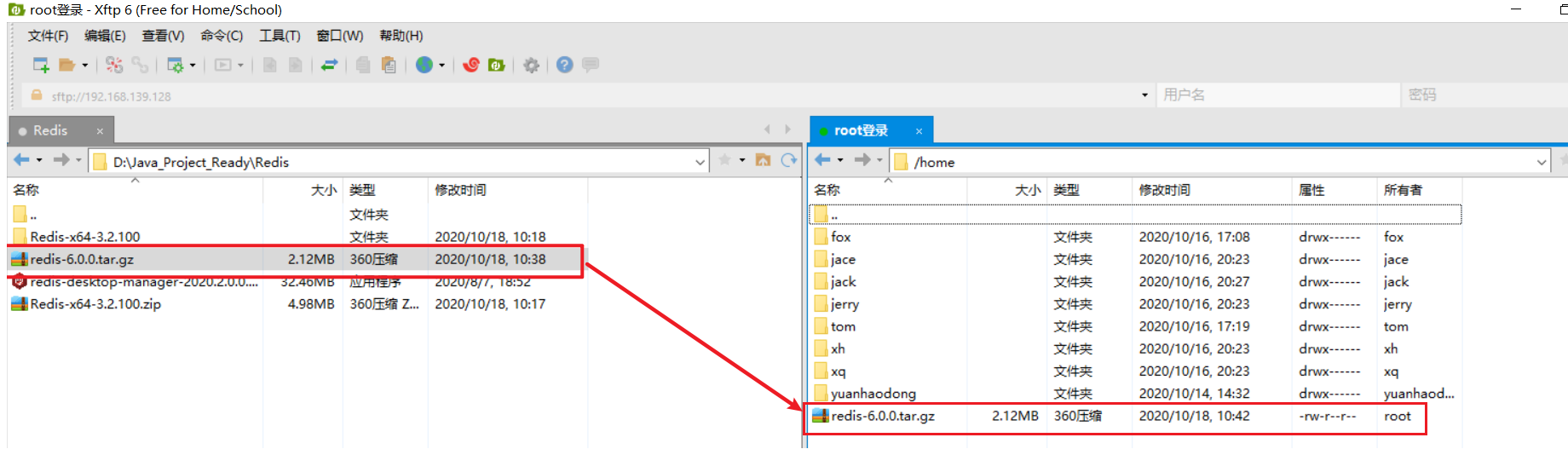Screen dimensions: 1568x449
Task: Click the local pane favorites star icon
Action: (x=725, y=160)
